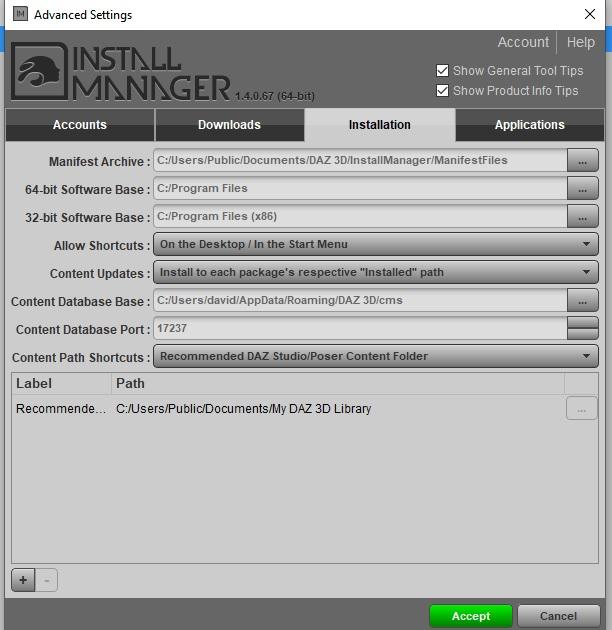This screenshot has width=612, height=630.
Task: Open the Content Updates dropdown
Action: click(376, 272)
